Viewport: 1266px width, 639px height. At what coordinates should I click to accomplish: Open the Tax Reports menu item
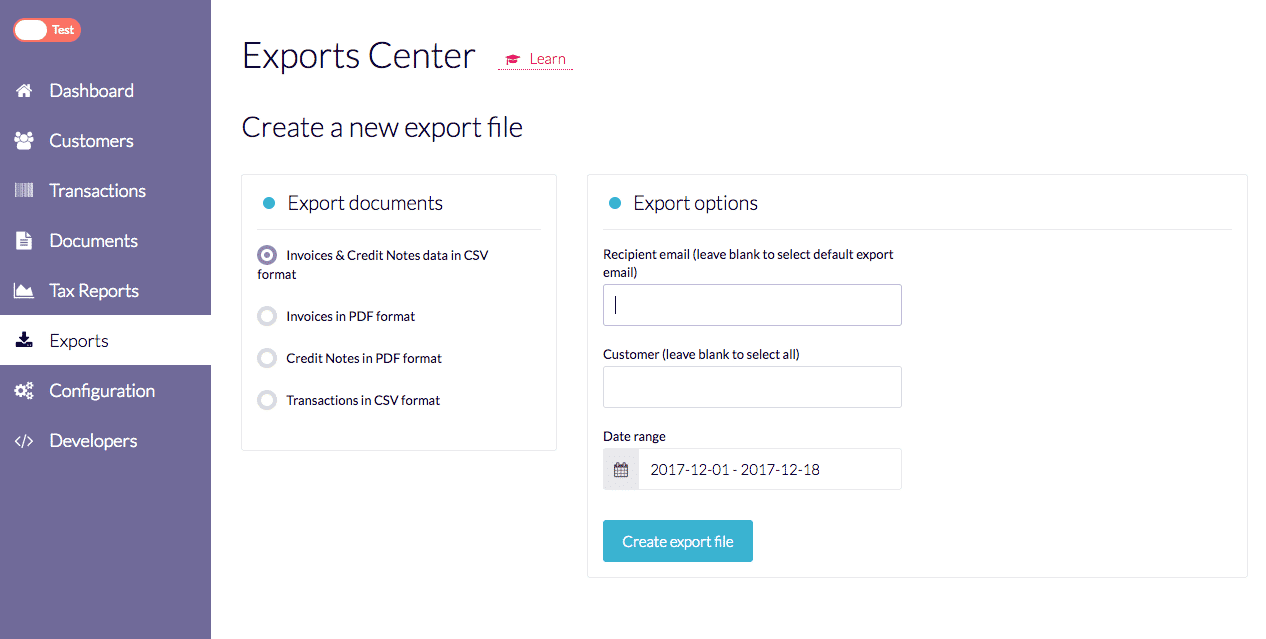tap(94, 291)
